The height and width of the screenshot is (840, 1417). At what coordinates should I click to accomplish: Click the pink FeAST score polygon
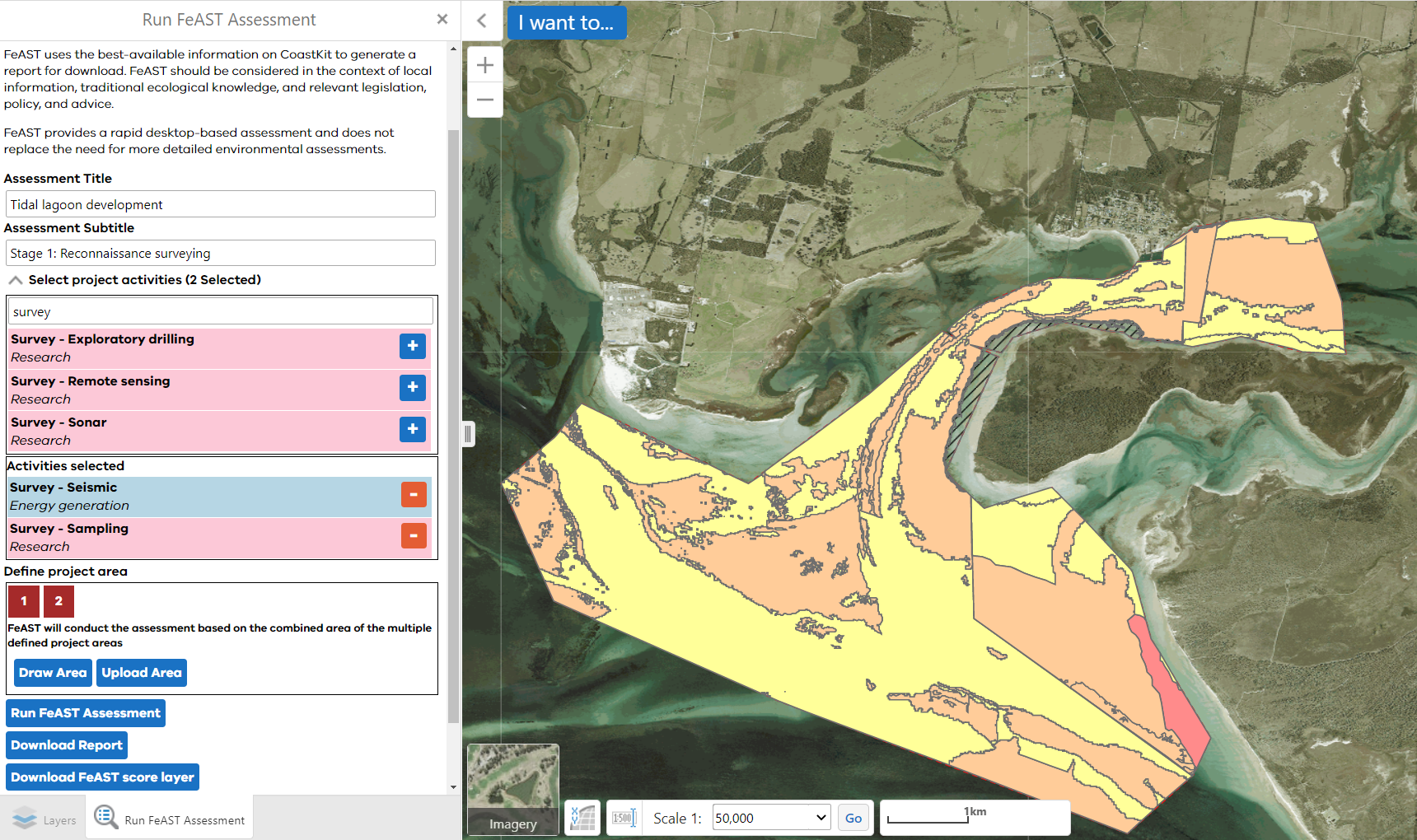click(x=1173, y=695)
